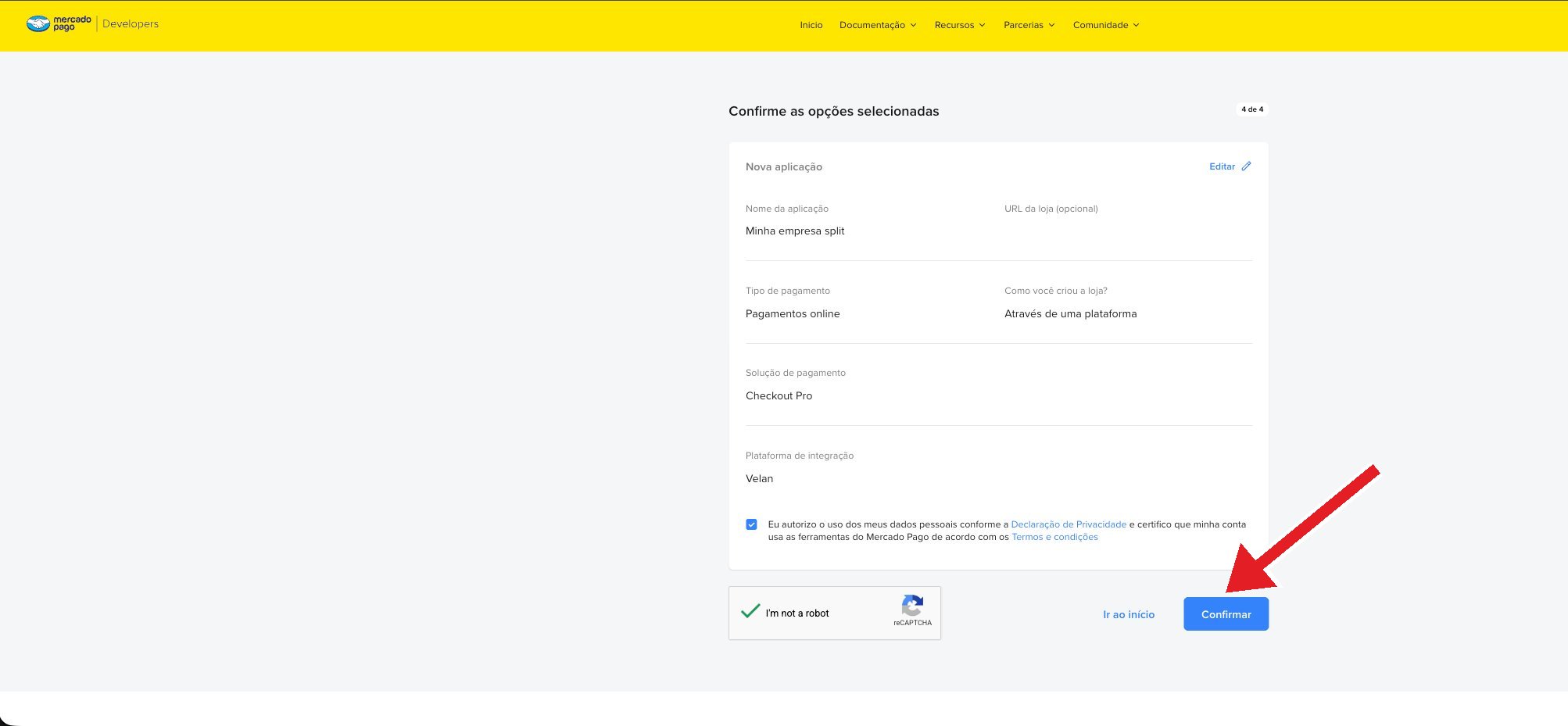
Task: Click the reCAPTCHA logo icon
Action: (x=912, y=605)
